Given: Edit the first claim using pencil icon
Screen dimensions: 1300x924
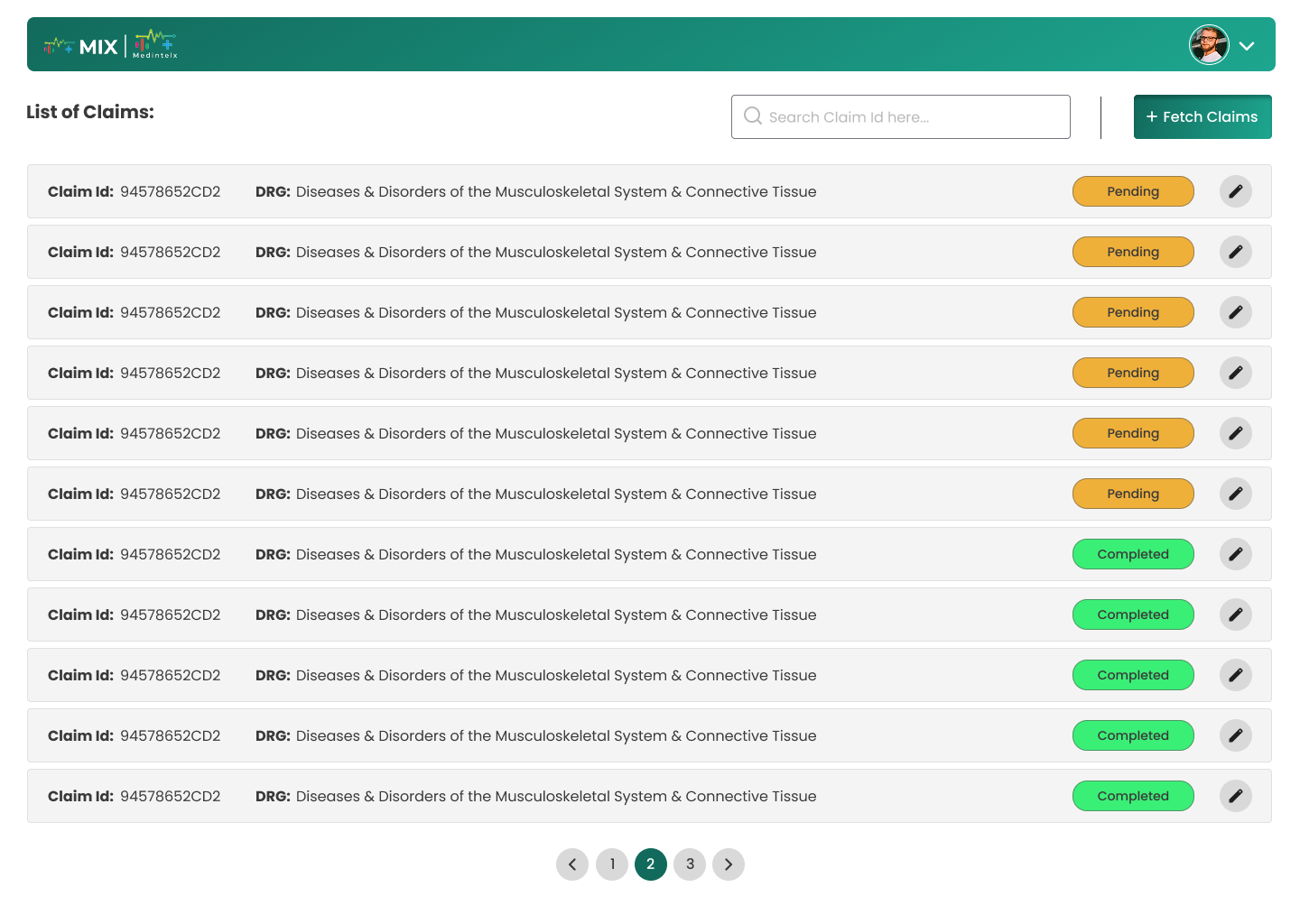Looking at the screenshot, I should 1235,191.
